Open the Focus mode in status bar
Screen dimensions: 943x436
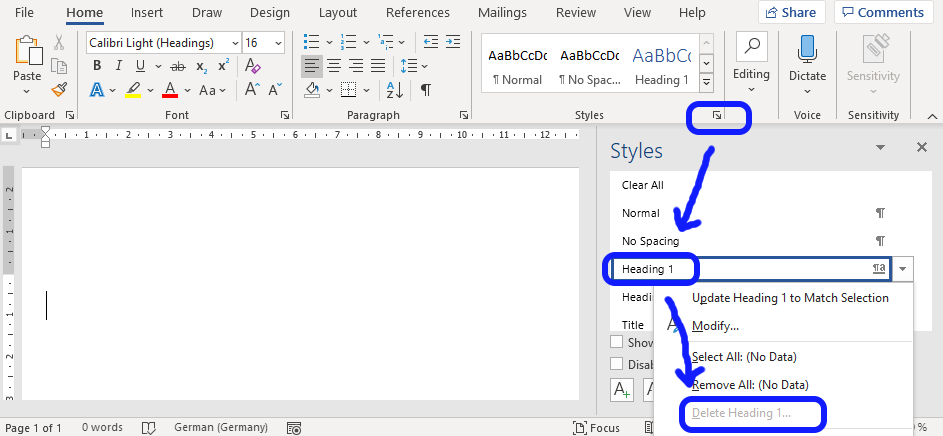[597, 428]
